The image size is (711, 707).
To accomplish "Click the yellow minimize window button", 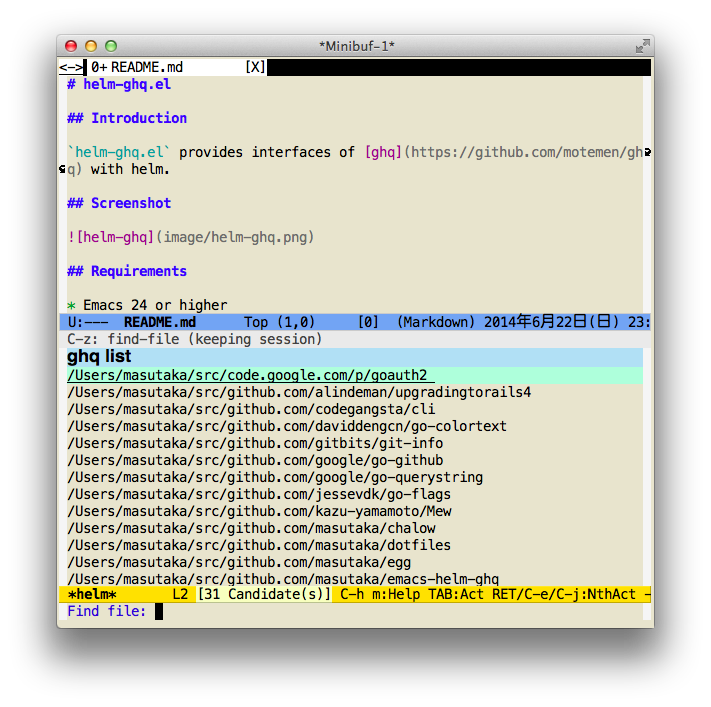I will click(91, 46).
